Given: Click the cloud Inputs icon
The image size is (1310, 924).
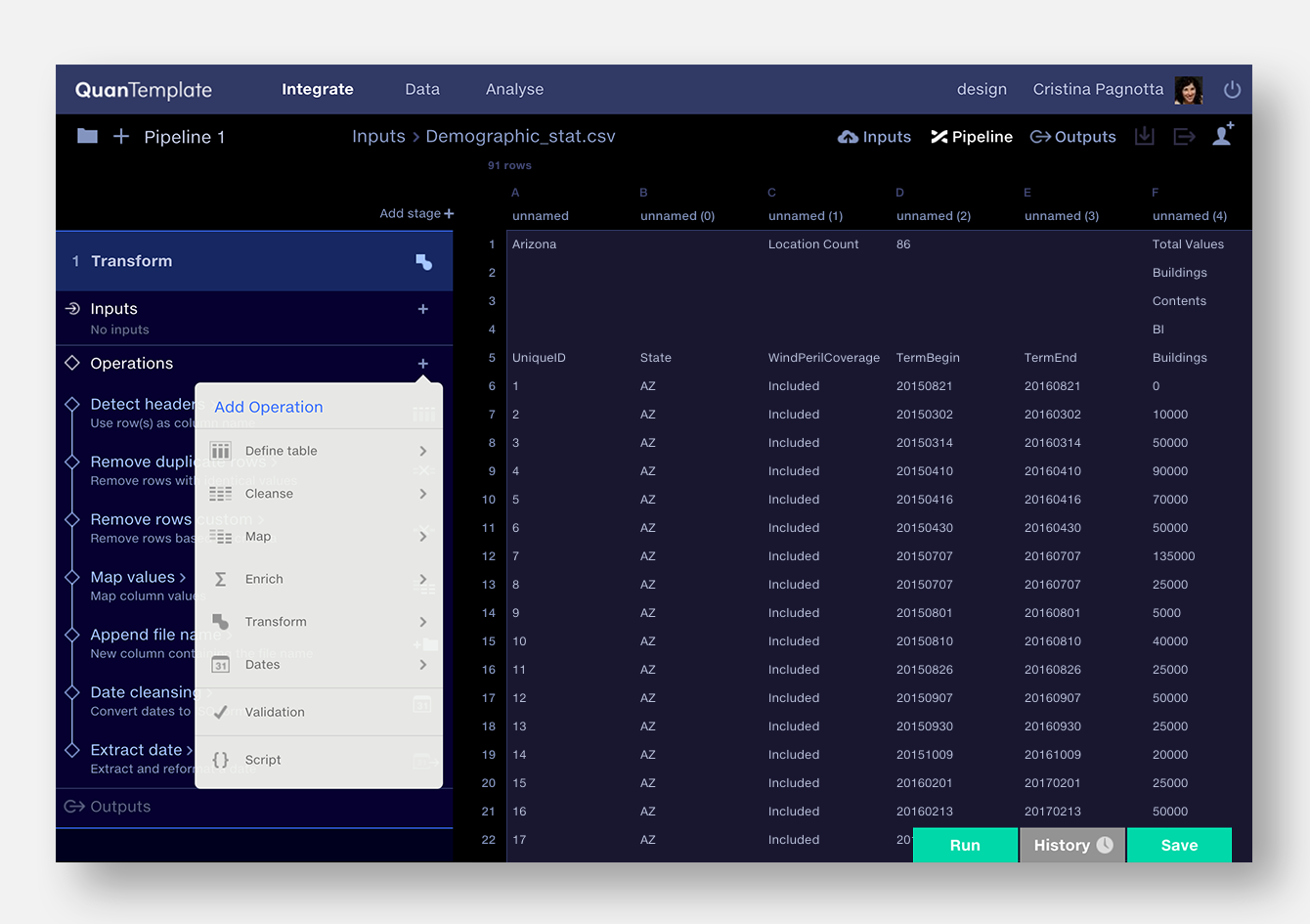Looking at the screenshot, I should point(847,136).
